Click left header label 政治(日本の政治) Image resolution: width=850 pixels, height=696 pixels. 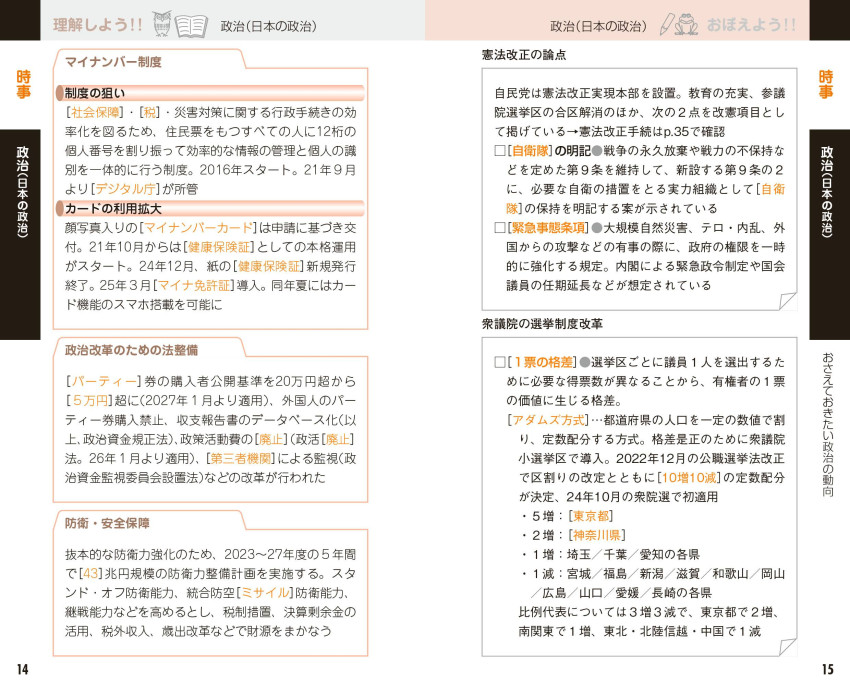point(268,26)
